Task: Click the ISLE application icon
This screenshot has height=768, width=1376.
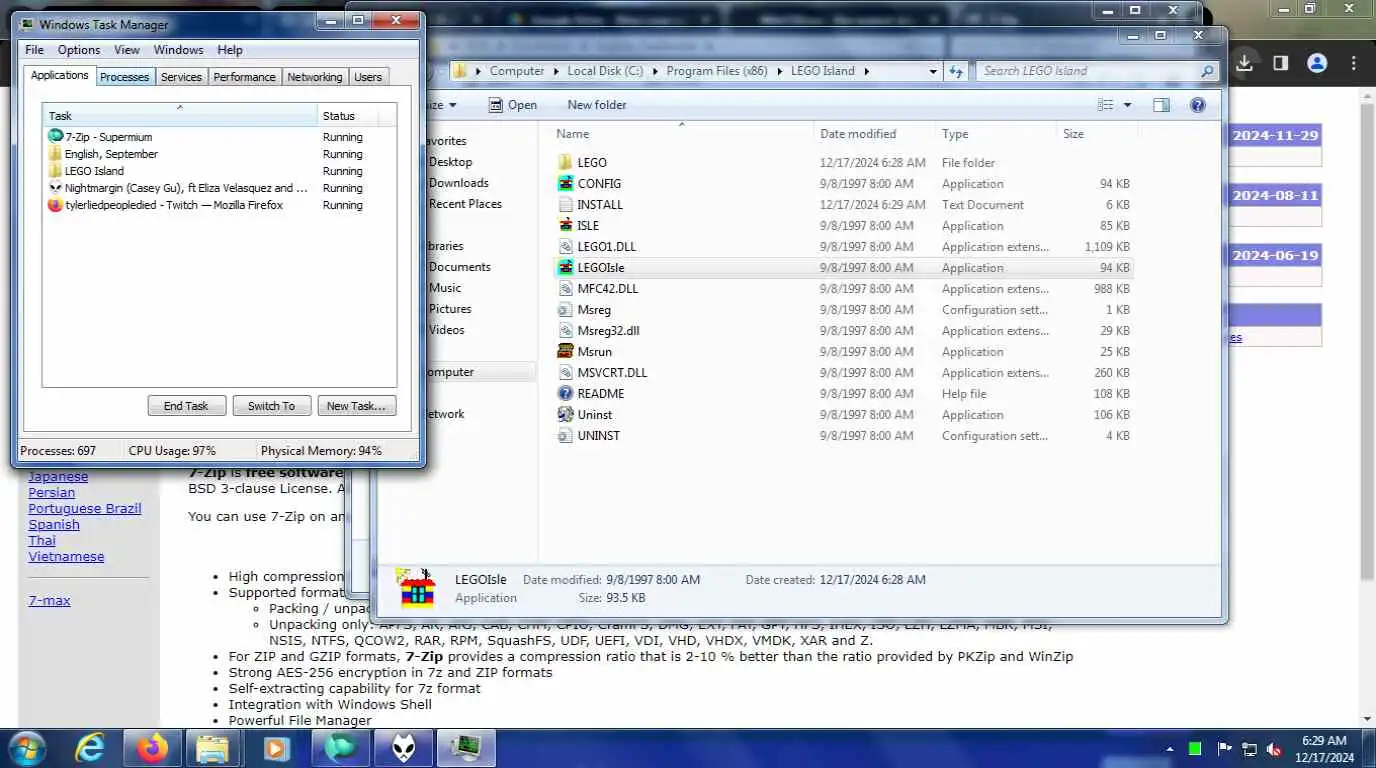Action: [x=565, y=225]
